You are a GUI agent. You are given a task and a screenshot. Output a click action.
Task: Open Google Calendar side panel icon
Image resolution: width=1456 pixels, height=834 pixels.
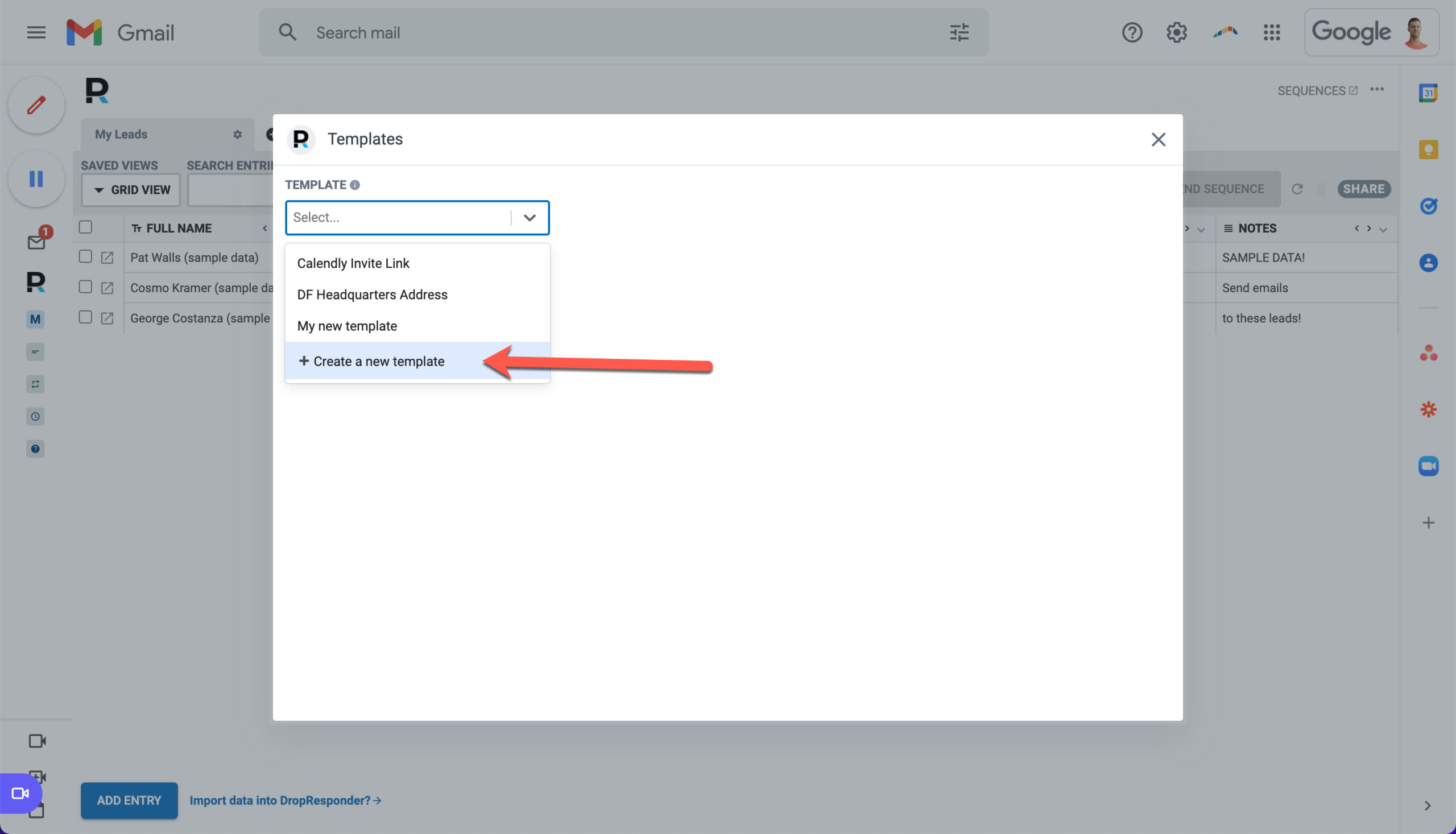(1428, 93)
